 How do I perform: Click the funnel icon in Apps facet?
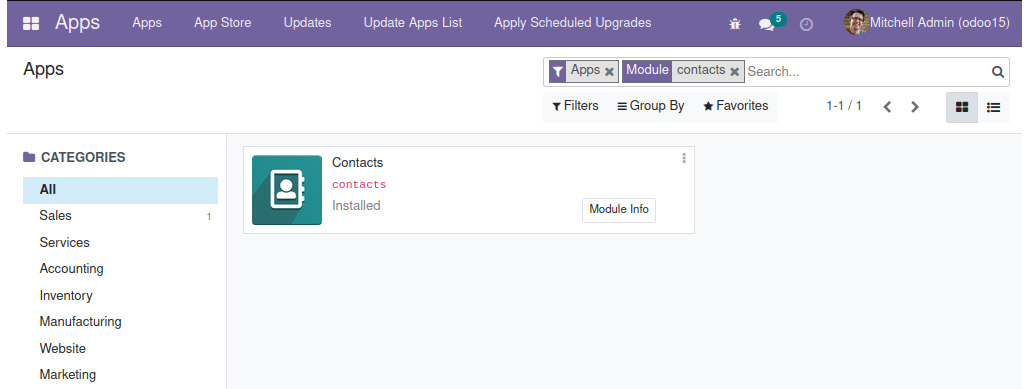[x=557, y=72]
